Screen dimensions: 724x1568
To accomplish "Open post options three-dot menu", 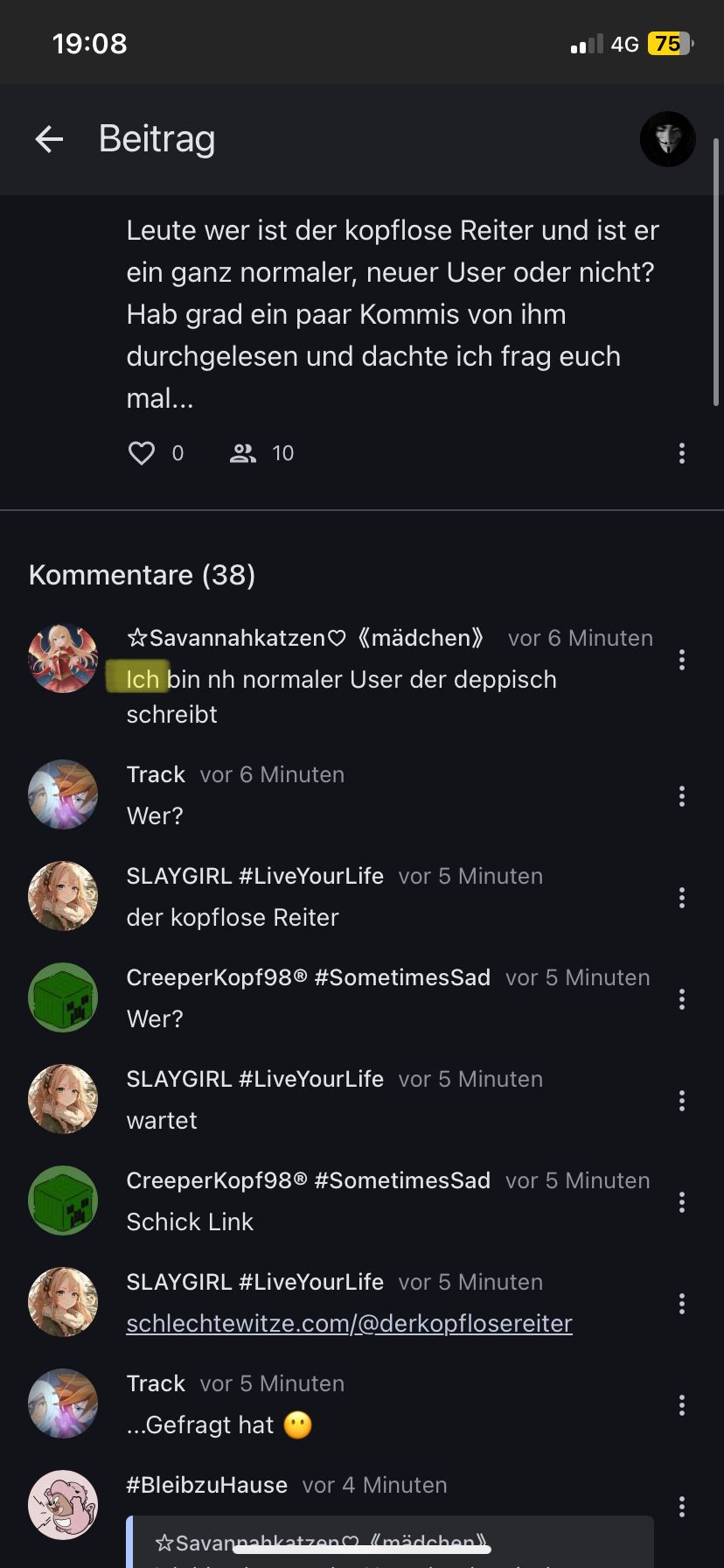I will [681, 453].
